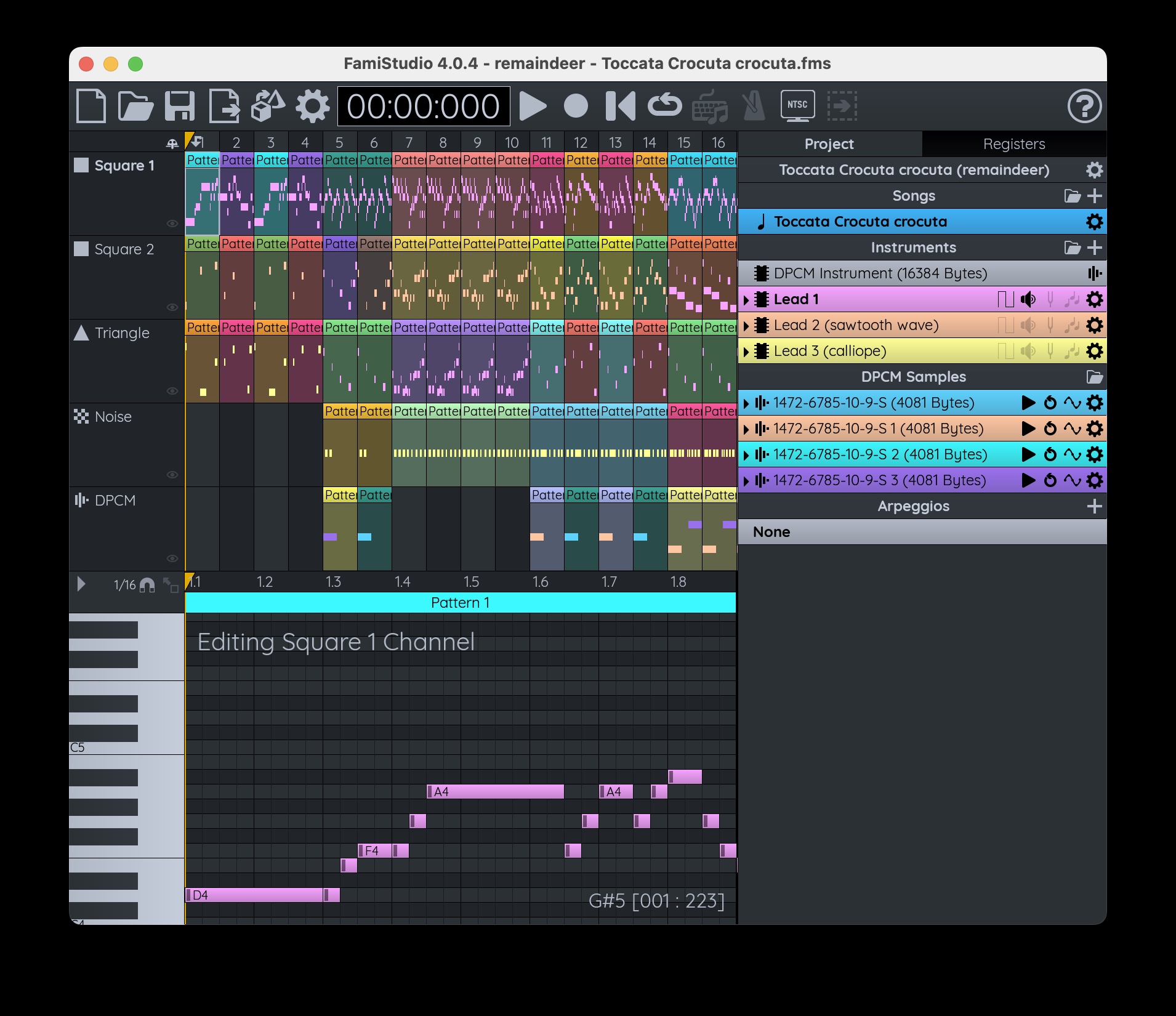Image resolution: width=1176 pixels, height=1016 pixels.
Task: Click the Export song icon
Action: coord(224,106)
